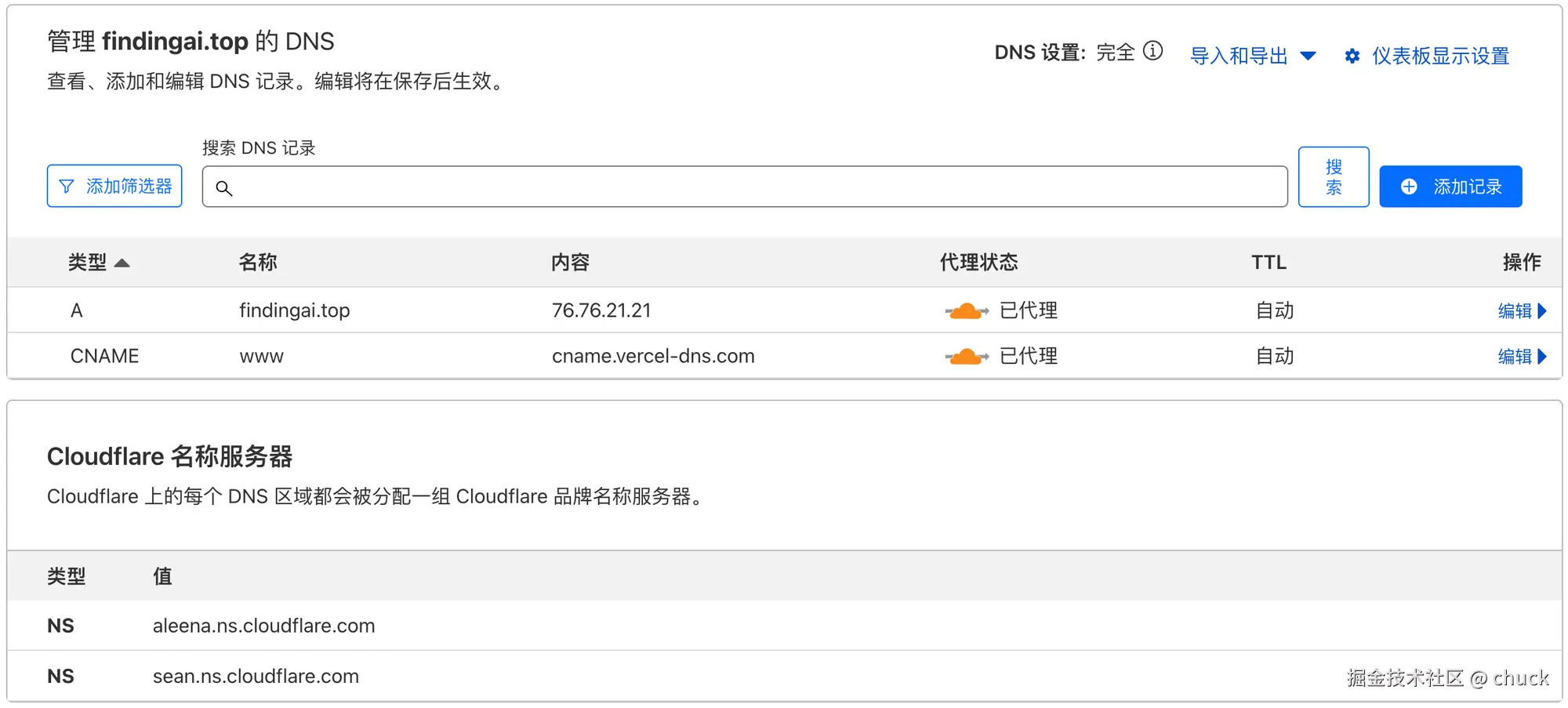Click the orange proxy cloud for findingai.top

pyautogui.click(x=966, y=311)
